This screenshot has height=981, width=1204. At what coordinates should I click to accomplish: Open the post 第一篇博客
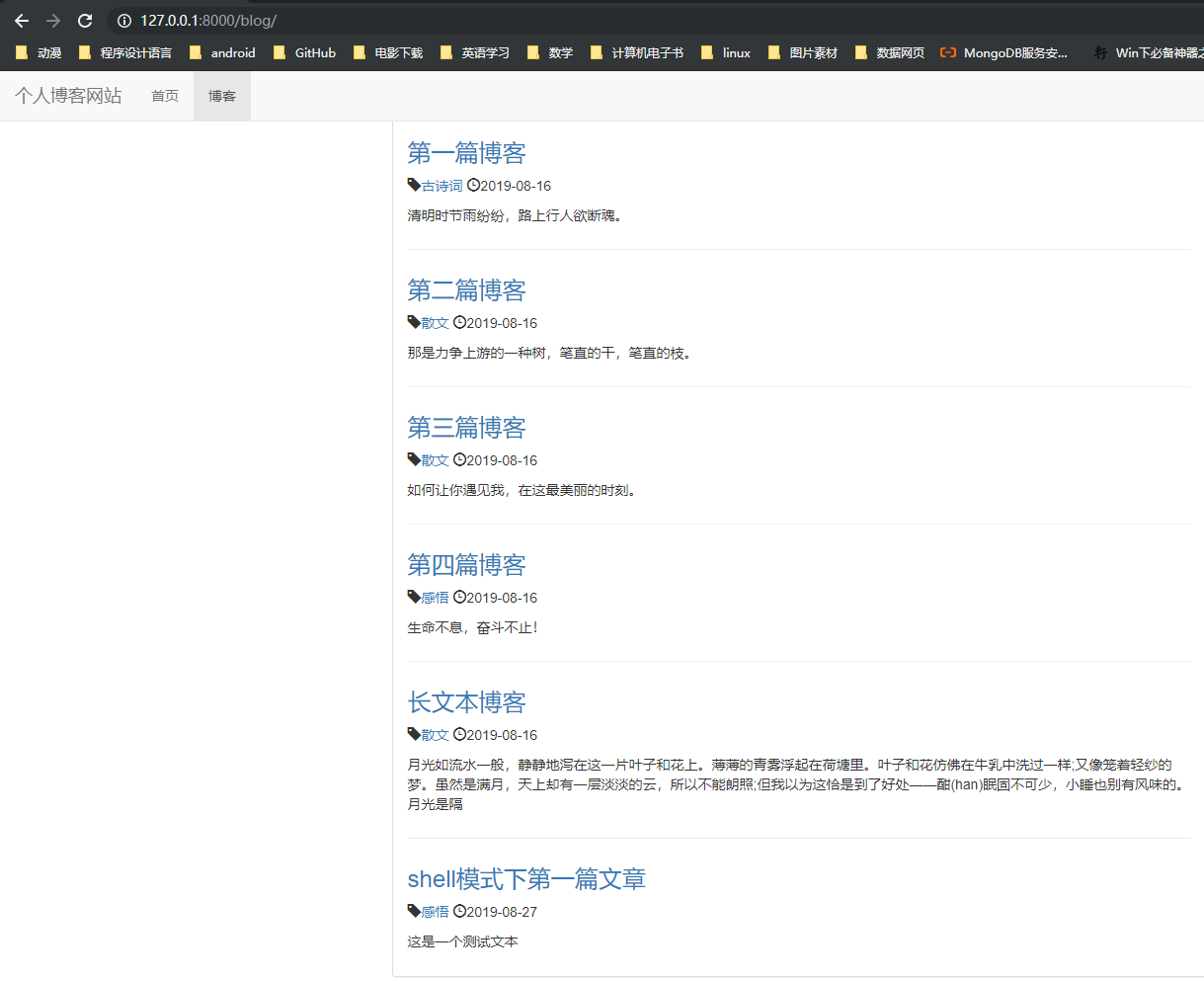pyautogui.click(x=466, y=153)
